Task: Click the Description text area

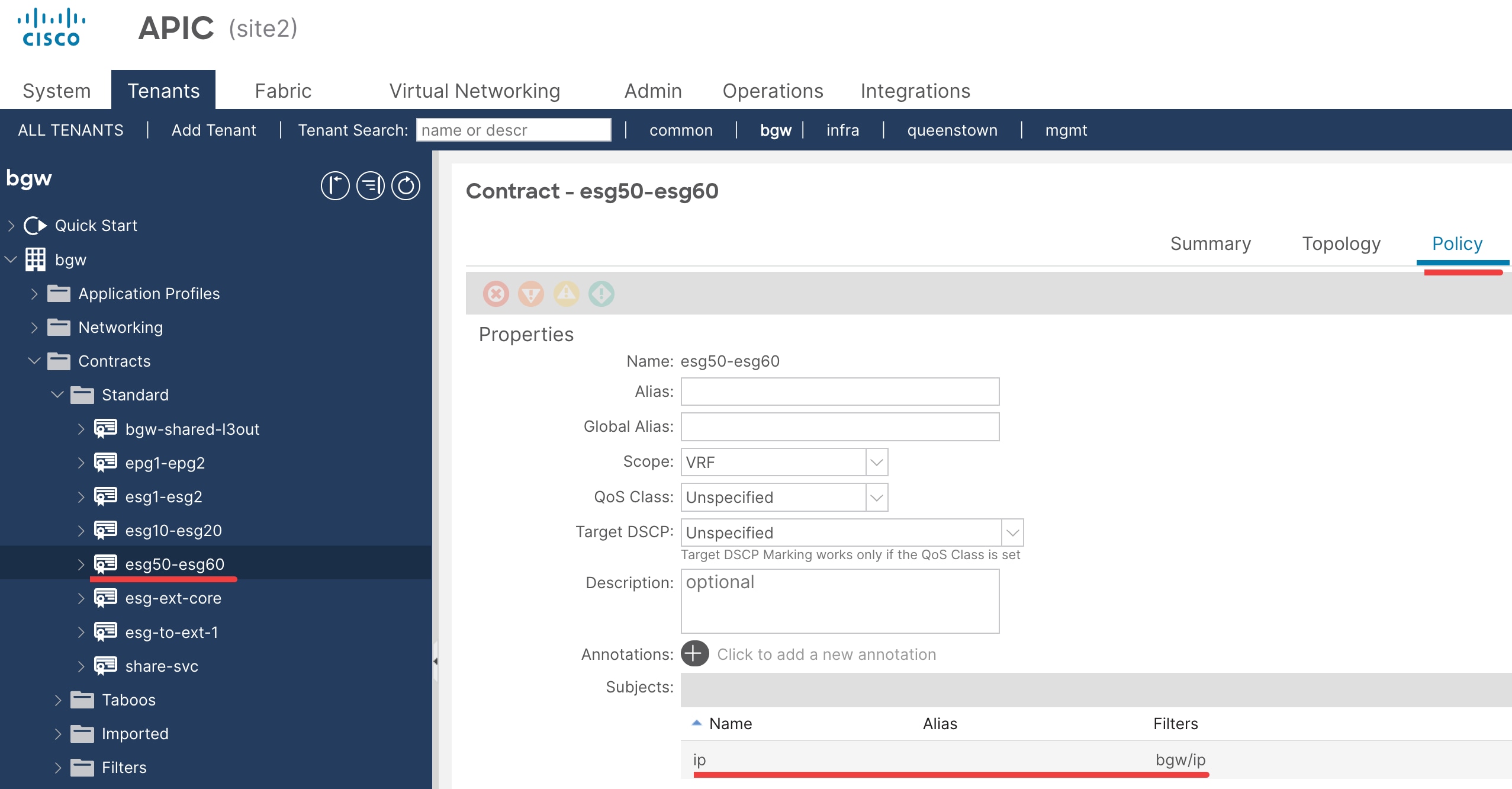Action: [x=840, y=601]
